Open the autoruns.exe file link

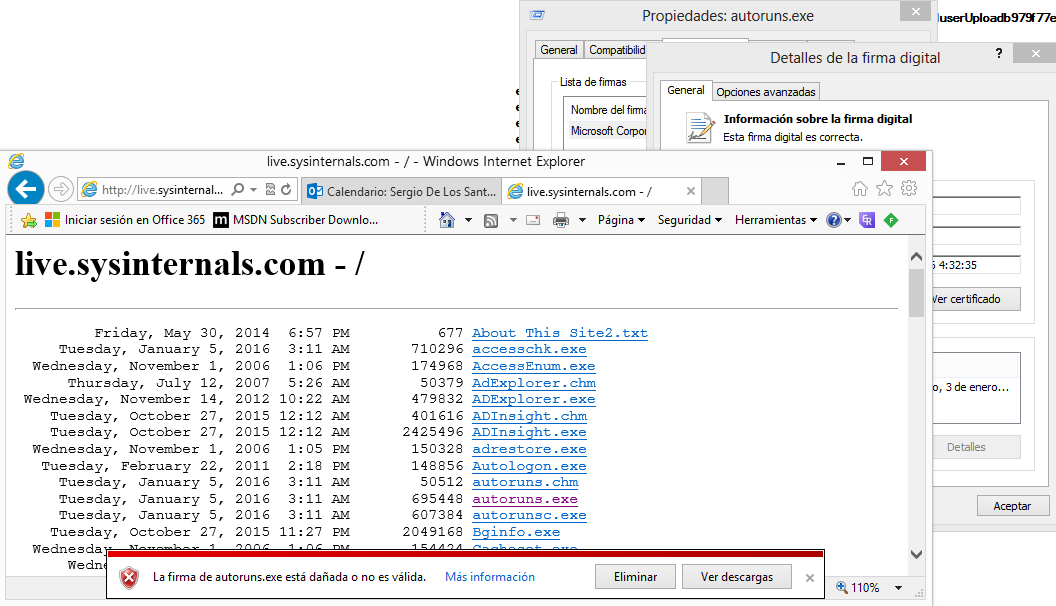point(525,499)
